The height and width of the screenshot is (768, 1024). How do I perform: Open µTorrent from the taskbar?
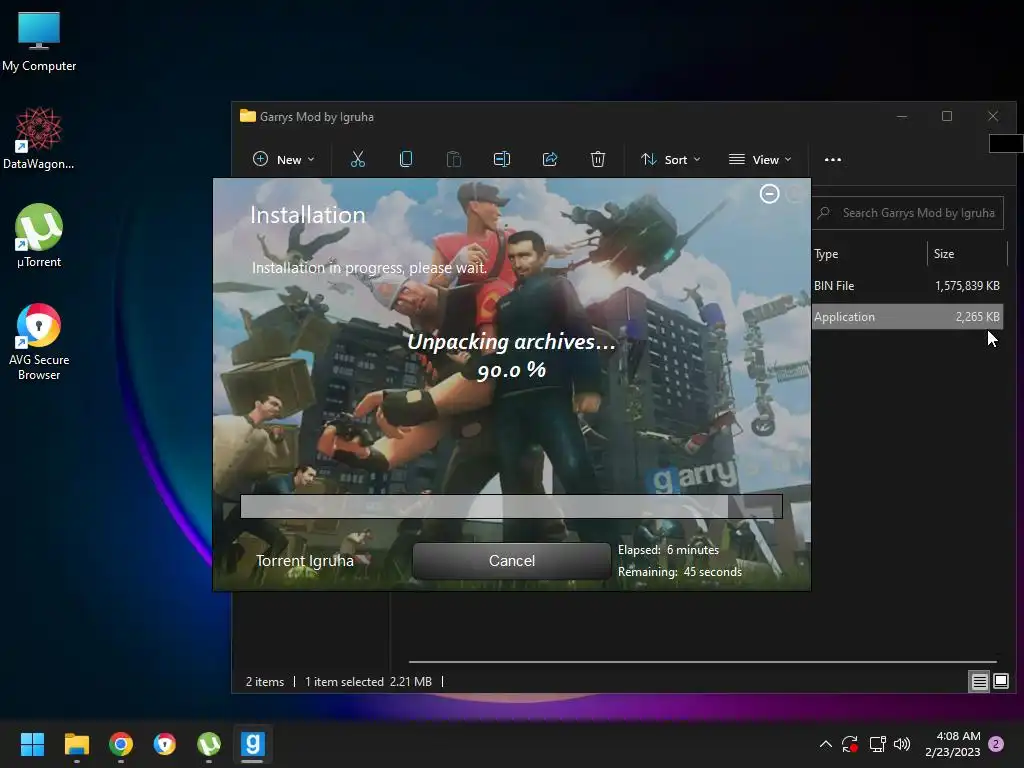pyautogui.click(x=209, y=744)
